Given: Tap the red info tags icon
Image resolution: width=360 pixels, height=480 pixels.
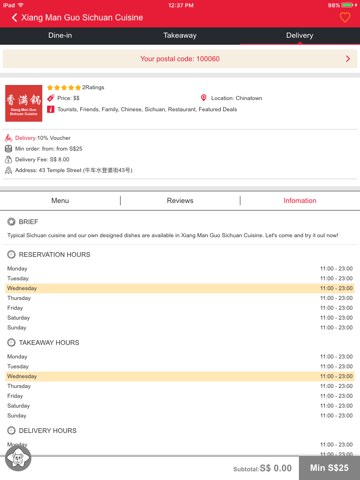Looking at the screenshot, I should (51, 109).
